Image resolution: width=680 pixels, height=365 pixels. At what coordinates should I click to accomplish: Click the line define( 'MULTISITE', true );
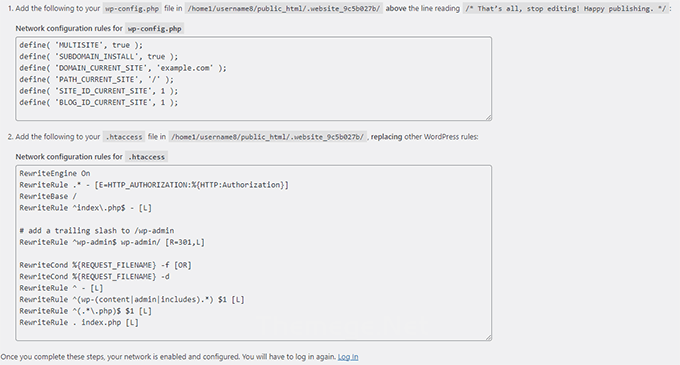click(81, 45)
